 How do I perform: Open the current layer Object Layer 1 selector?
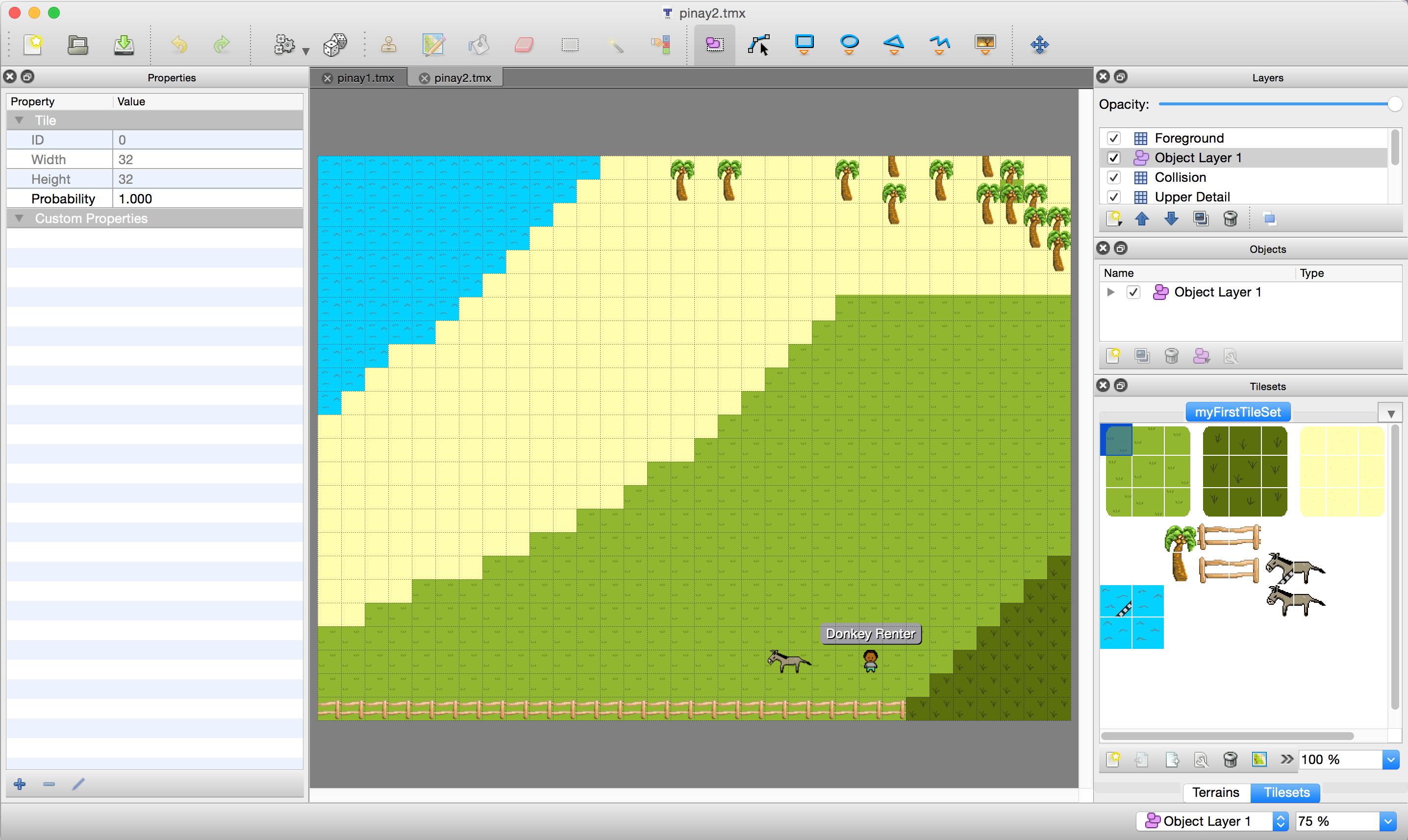click(1212, 821)
